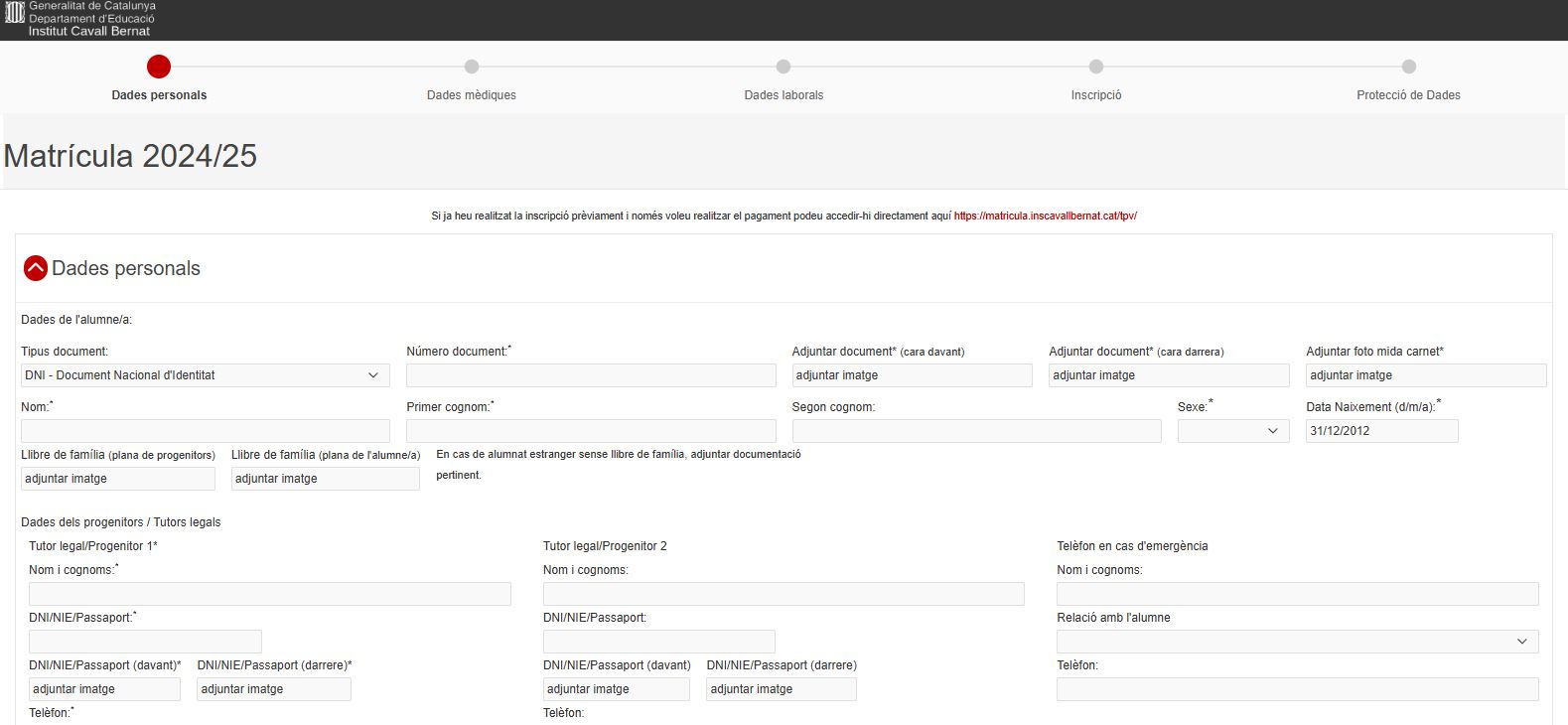Viewport: 1568px width, 725px height.
Task: Expand the Sexe dropdown
Action: click(x=1232, y=431)
